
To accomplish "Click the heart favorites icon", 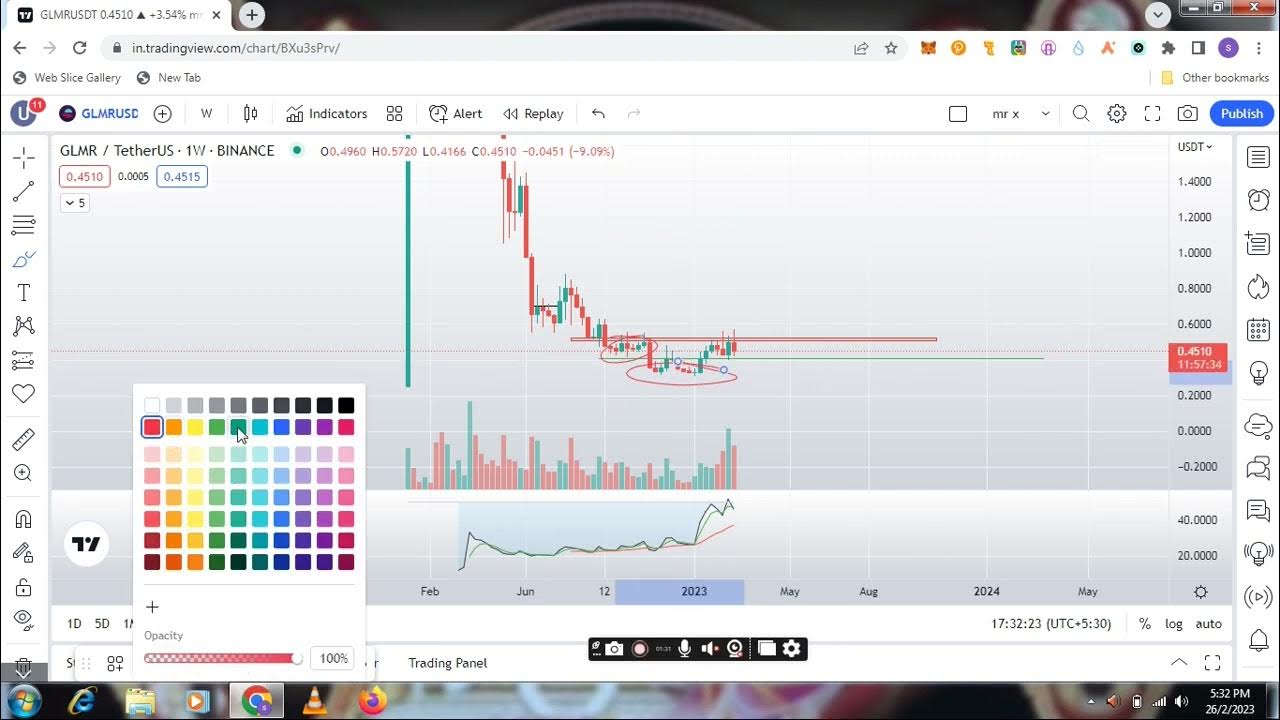I will coord(24,394).
